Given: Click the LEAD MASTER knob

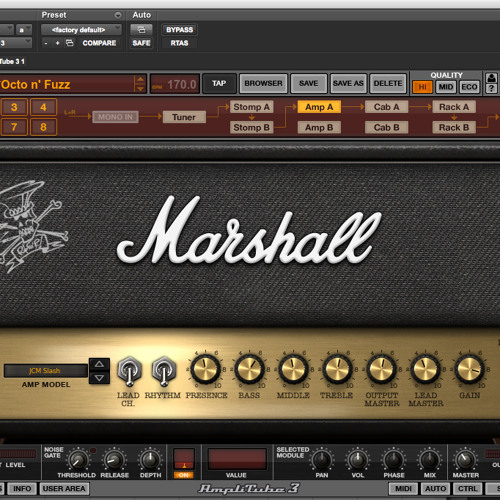Looking at the screenshot, I should (425, 369).
